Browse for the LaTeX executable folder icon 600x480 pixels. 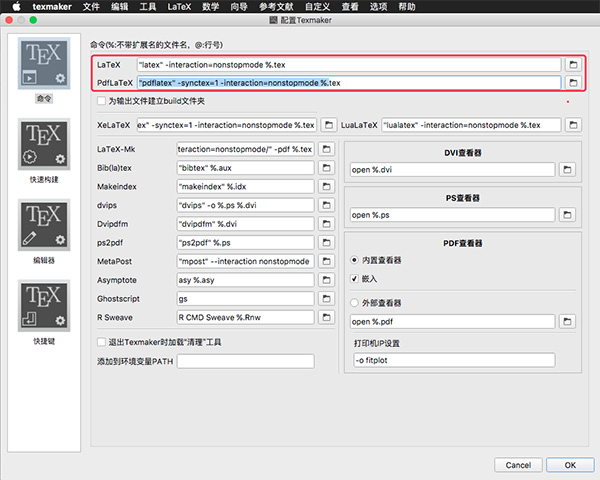573,65
